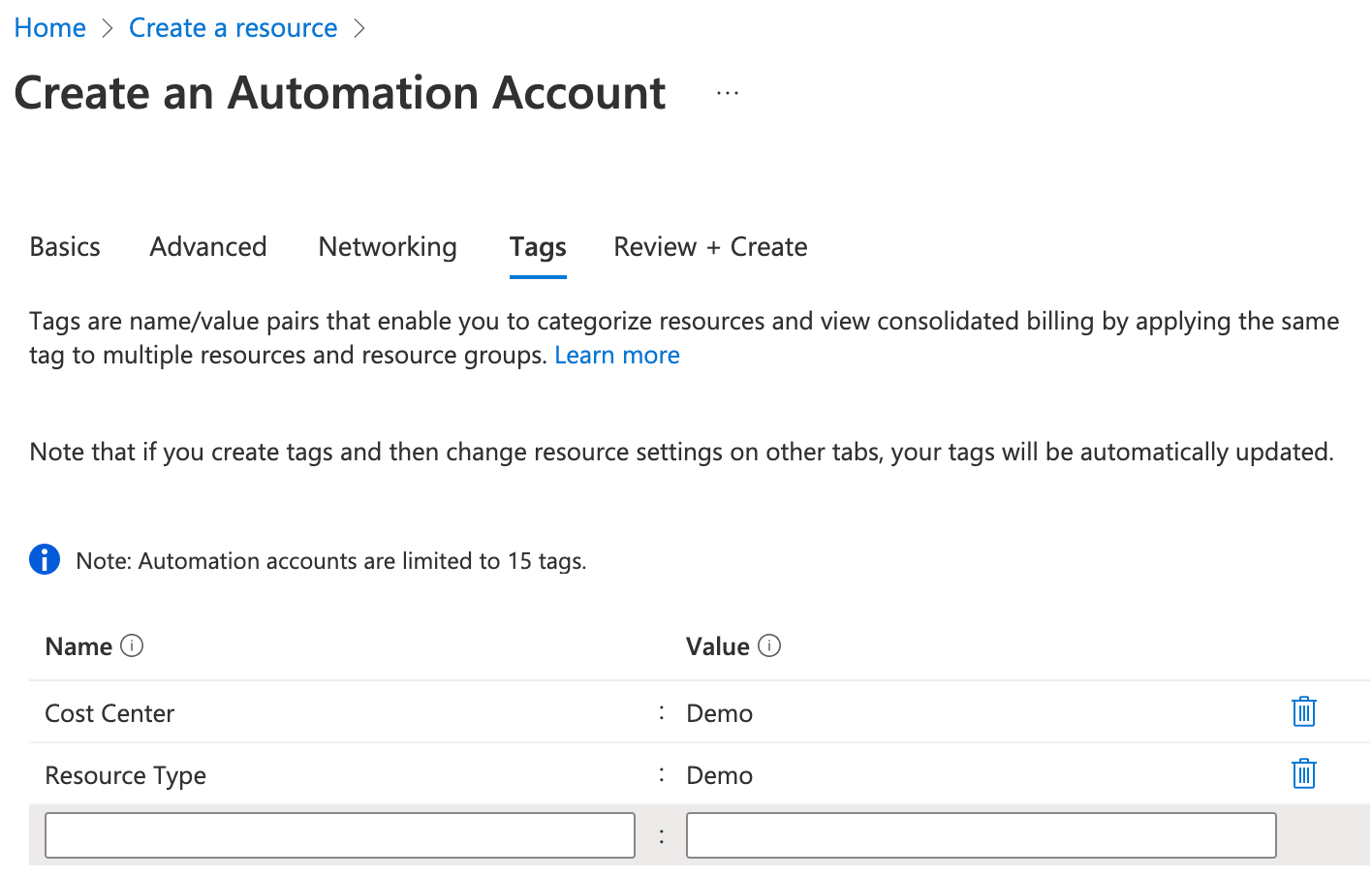The image size is (1372, 878).
Task: Focus the empty tag name field
Action: 340,835
